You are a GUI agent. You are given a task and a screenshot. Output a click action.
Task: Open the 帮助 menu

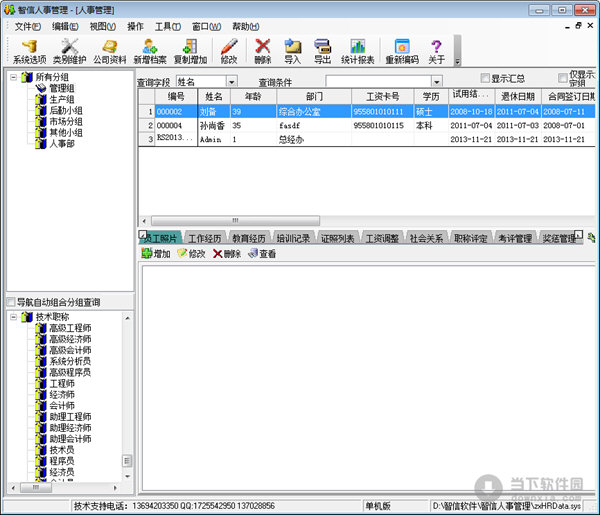coord(246,26)
